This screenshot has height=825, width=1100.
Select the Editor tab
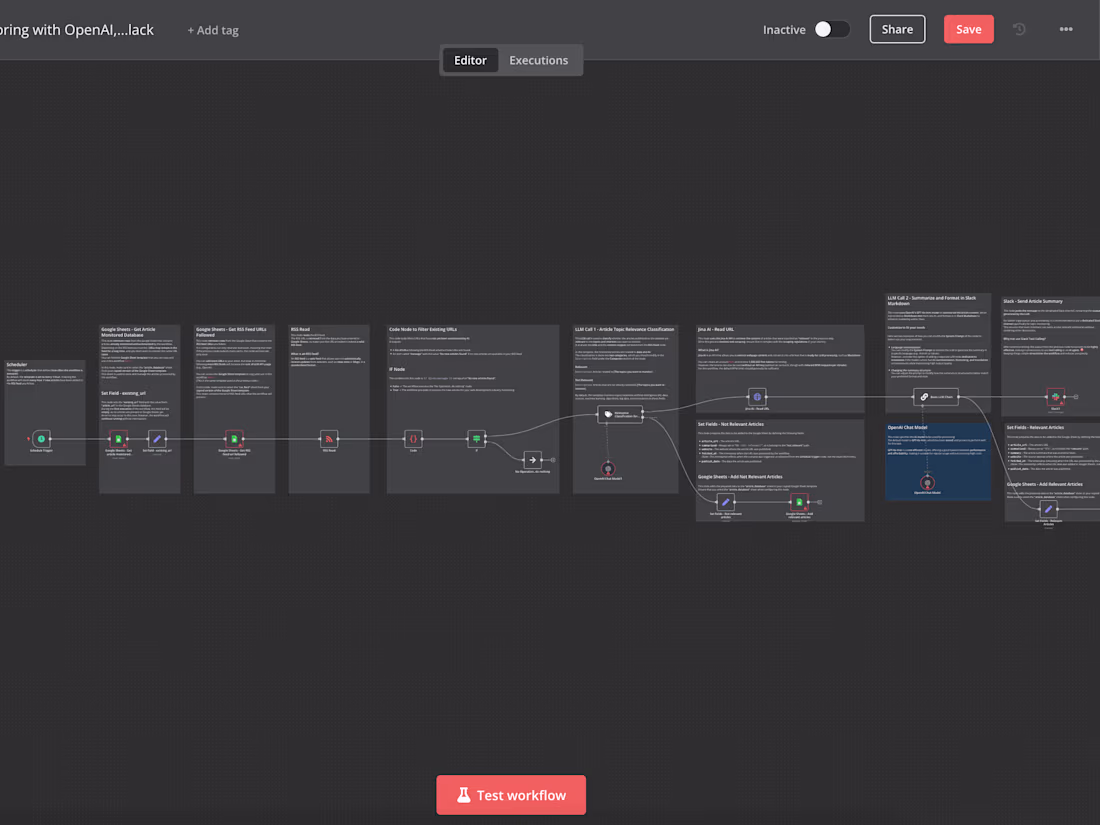pyautogui.click(x=470, y=60)
